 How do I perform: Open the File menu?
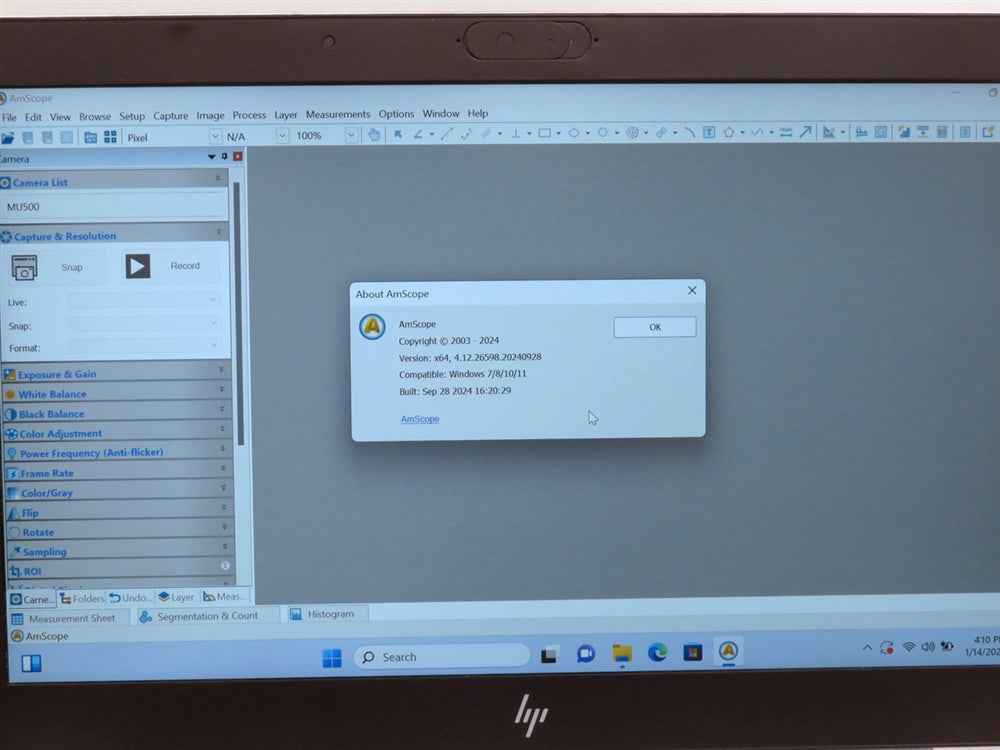pyautogui.click(x=10, y=117)
